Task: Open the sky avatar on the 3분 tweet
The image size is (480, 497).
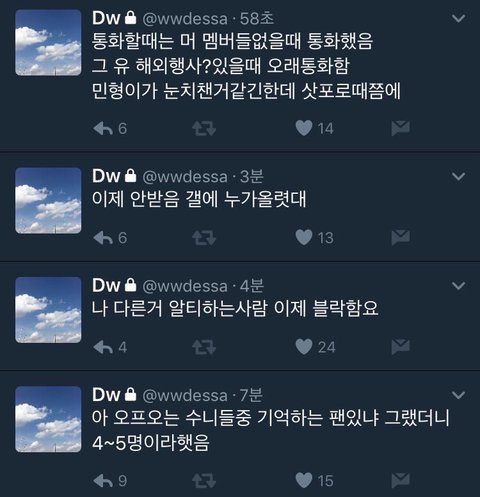Action: [48, 200]
